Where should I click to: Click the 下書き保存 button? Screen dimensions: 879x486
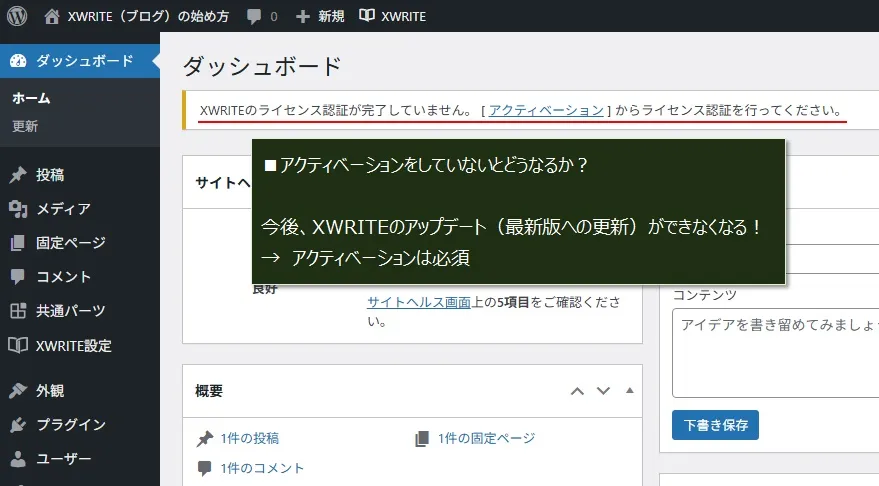click(715, 425)
